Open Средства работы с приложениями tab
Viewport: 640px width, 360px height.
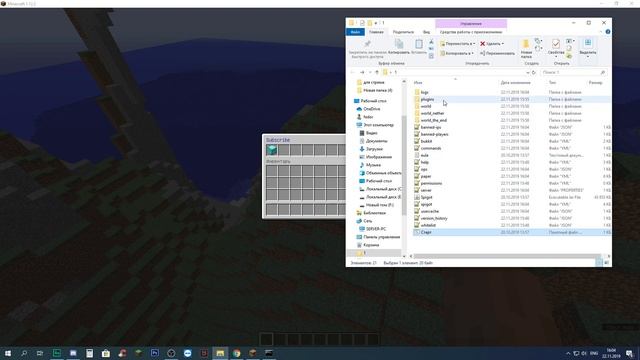(x=471, y=32)
